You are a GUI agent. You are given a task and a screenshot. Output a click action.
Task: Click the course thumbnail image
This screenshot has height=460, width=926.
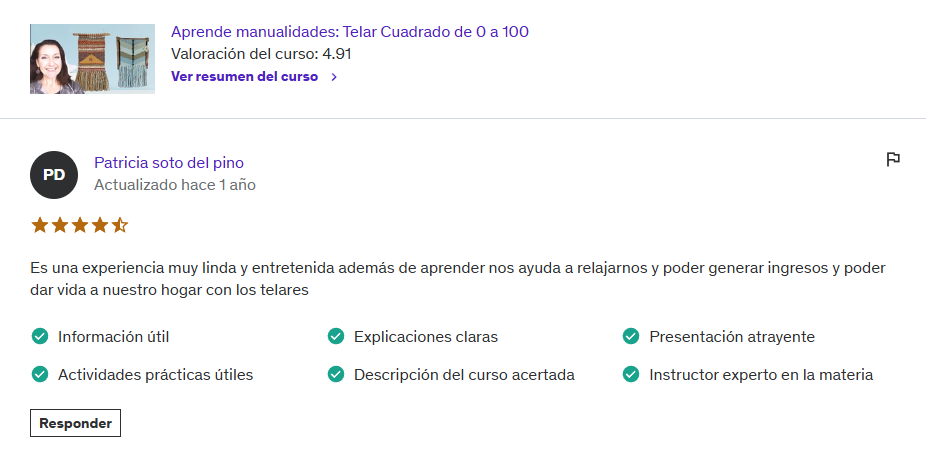[x=92, y=59]
